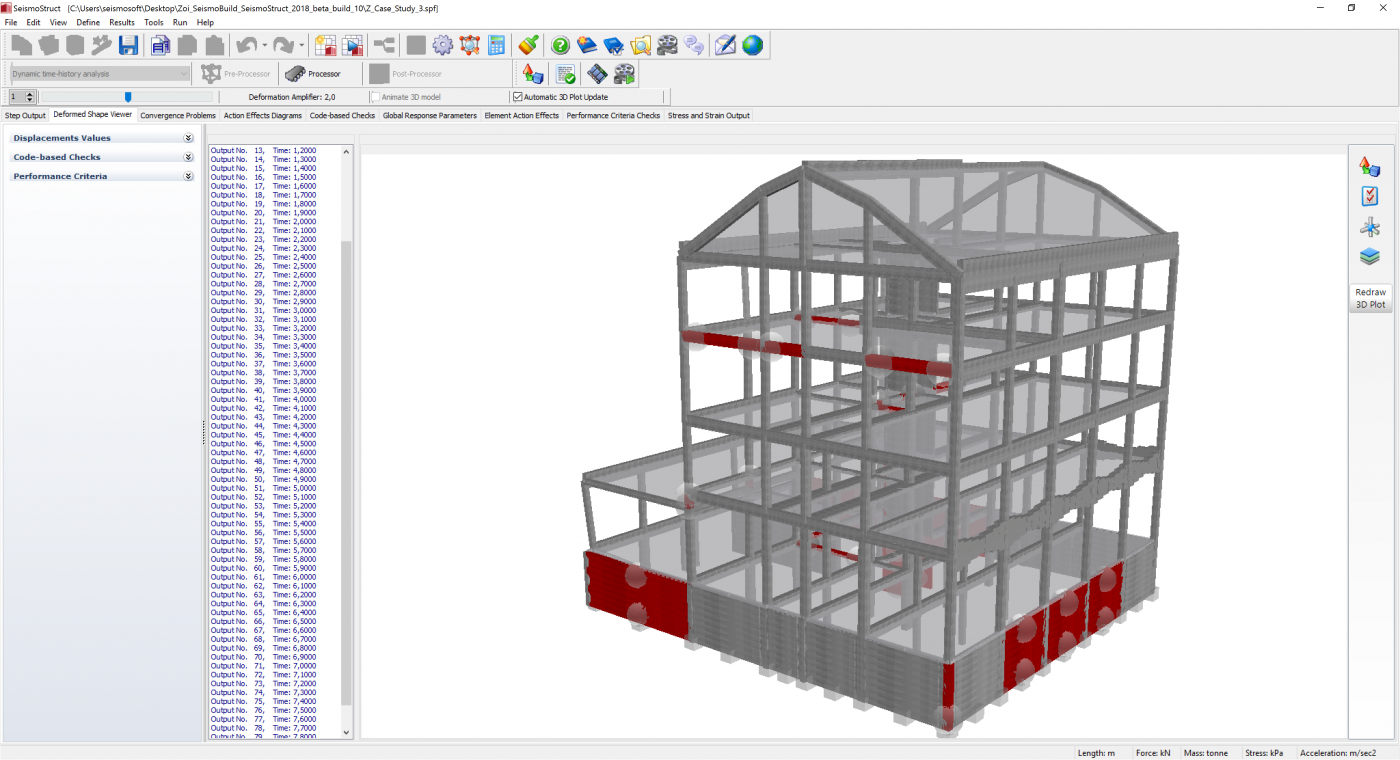The width and height of the screenshot is (1400, 760).
Task: Open the Define menu
Action: point(88,22)
